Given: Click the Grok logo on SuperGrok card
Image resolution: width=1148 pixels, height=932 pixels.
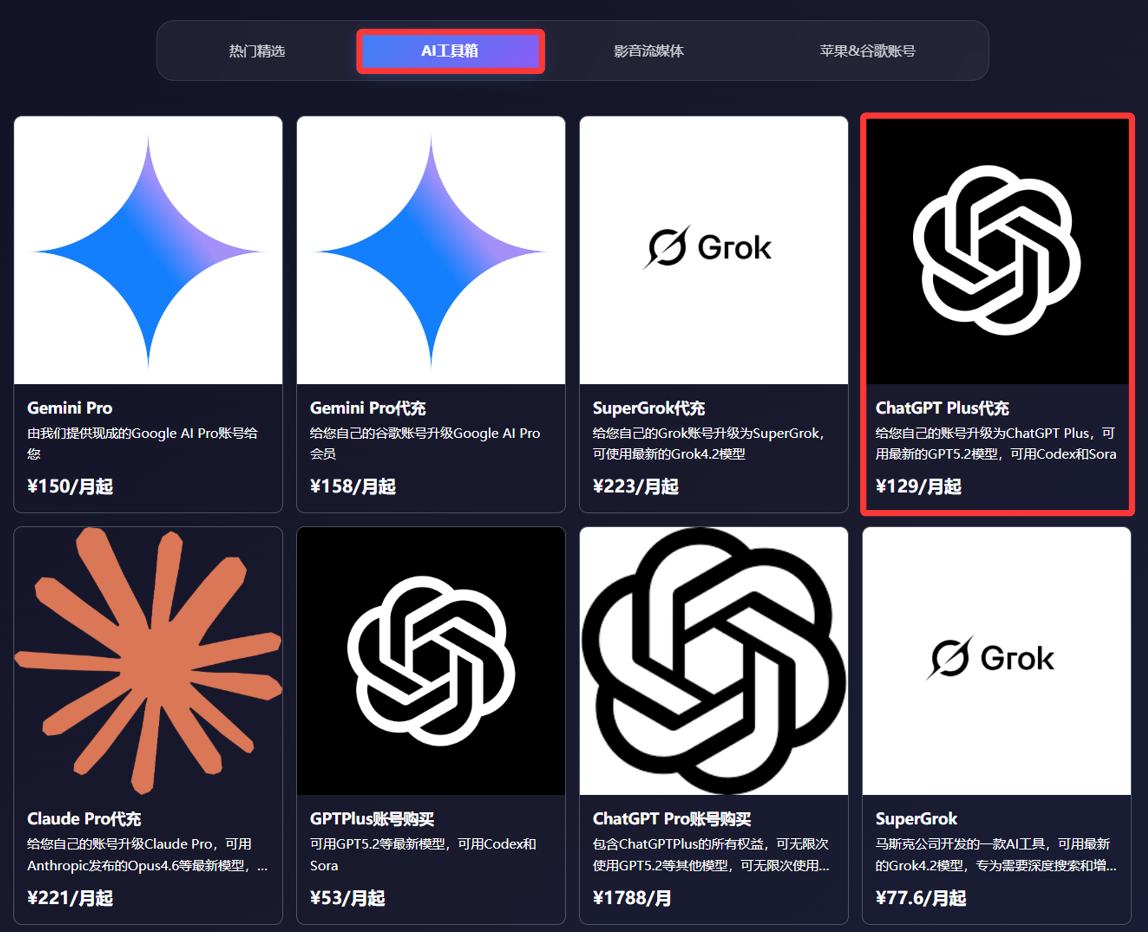Looking at the screenshot, I should 991,657.
